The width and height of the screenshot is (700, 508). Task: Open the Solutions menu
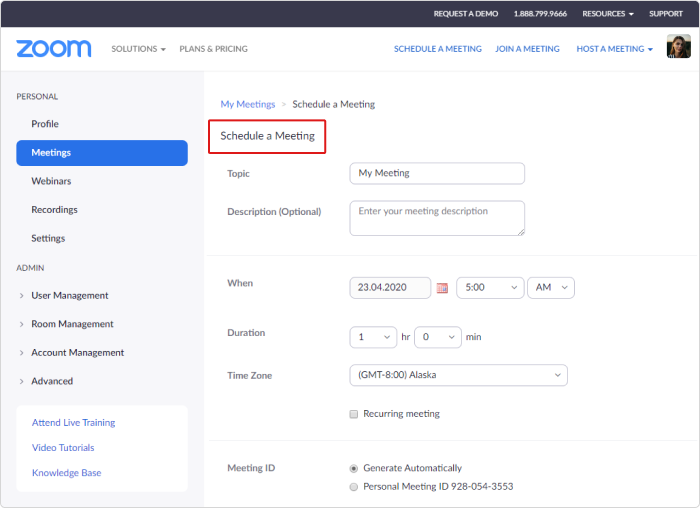138,49
